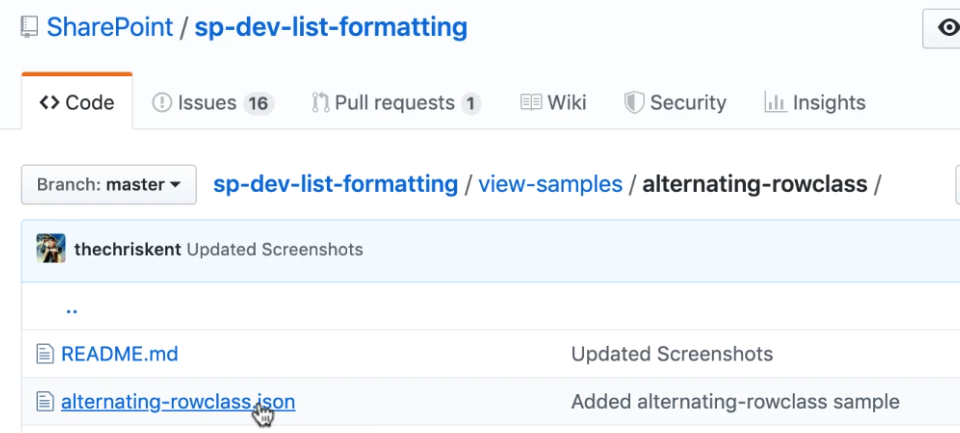Click the repository book icon

point(29,28)
